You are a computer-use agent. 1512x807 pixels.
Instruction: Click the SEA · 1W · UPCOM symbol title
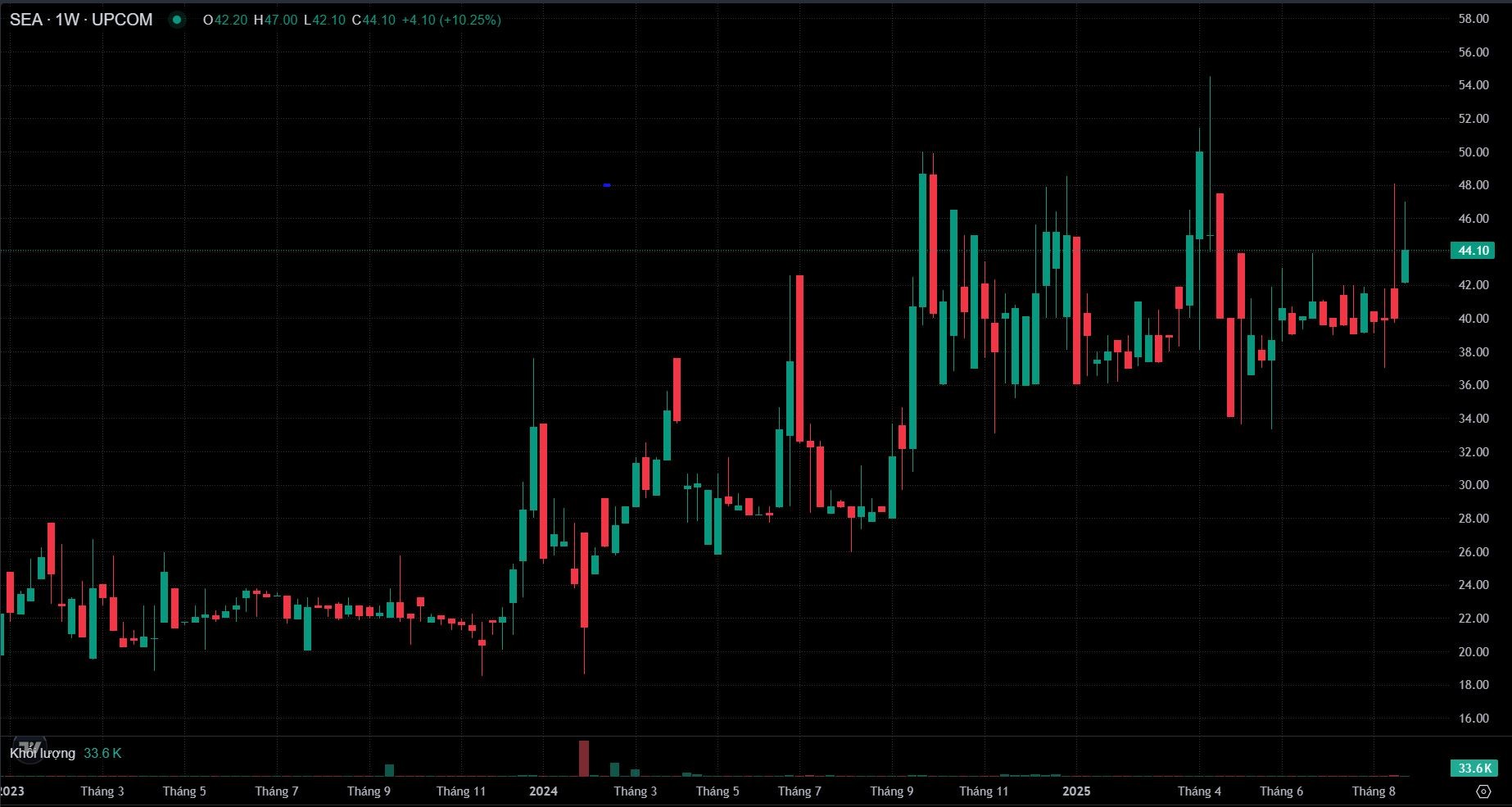[x=81, y=20]
